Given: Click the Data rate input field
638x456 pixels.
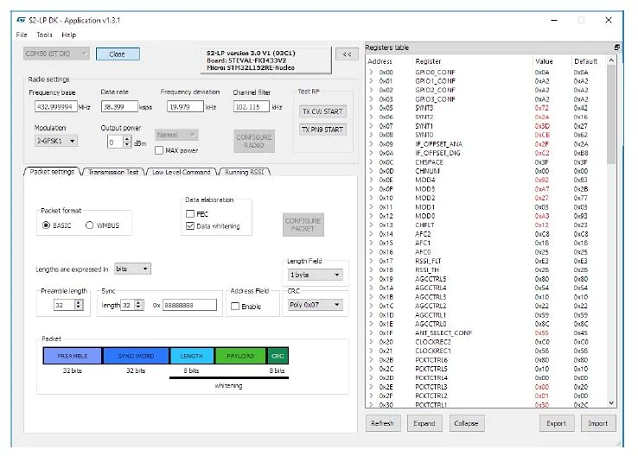Looking at the screenshot, I should 119,107.
